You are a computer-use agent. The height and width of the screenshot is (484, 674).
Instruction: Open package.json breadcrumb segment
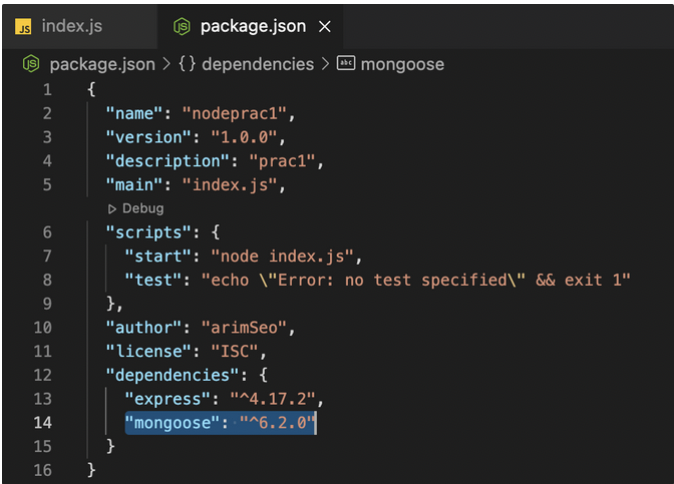pyautogui.click(x=102, y=64)
